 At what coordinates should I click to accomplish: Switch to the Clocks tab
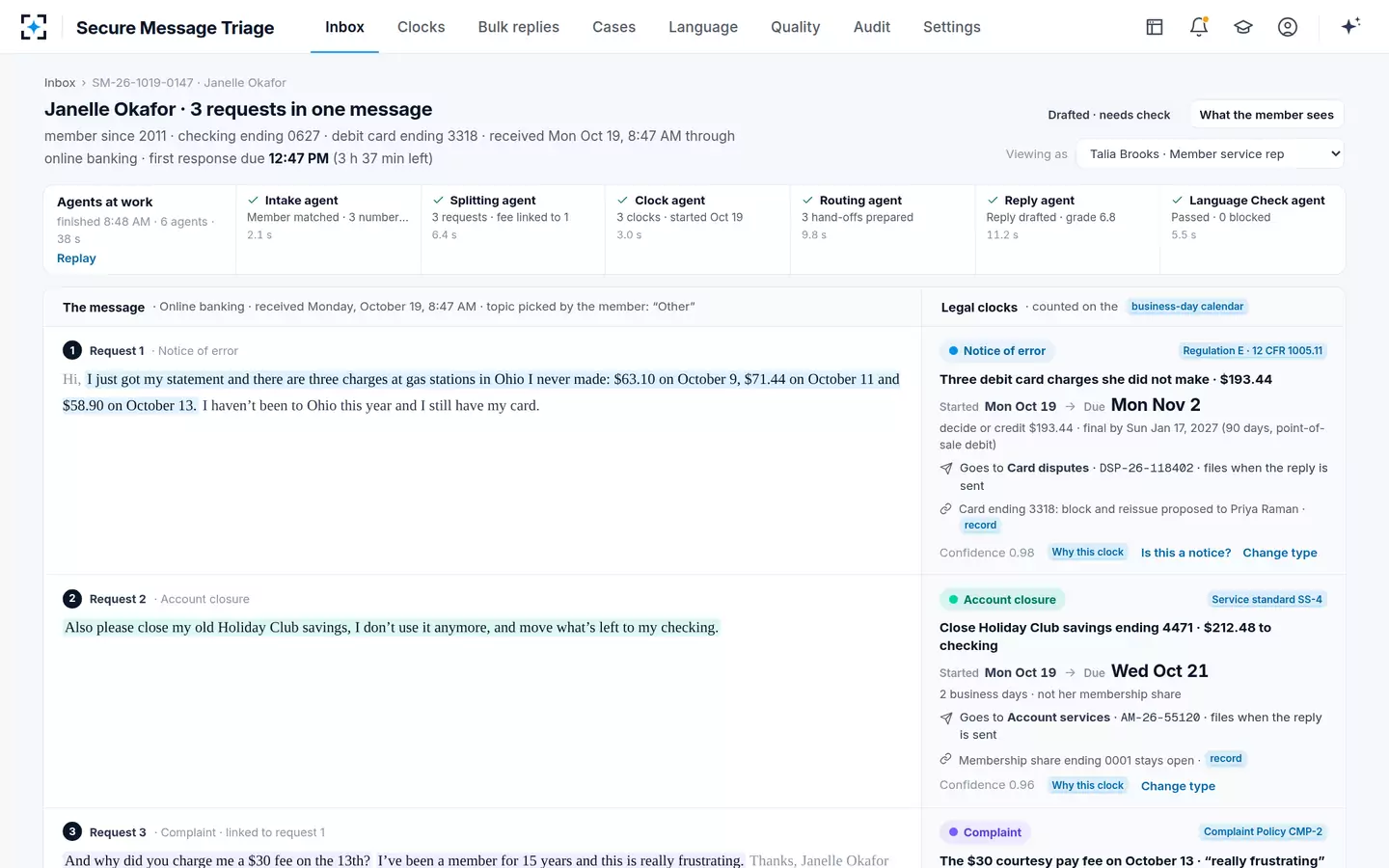[422, 27]
